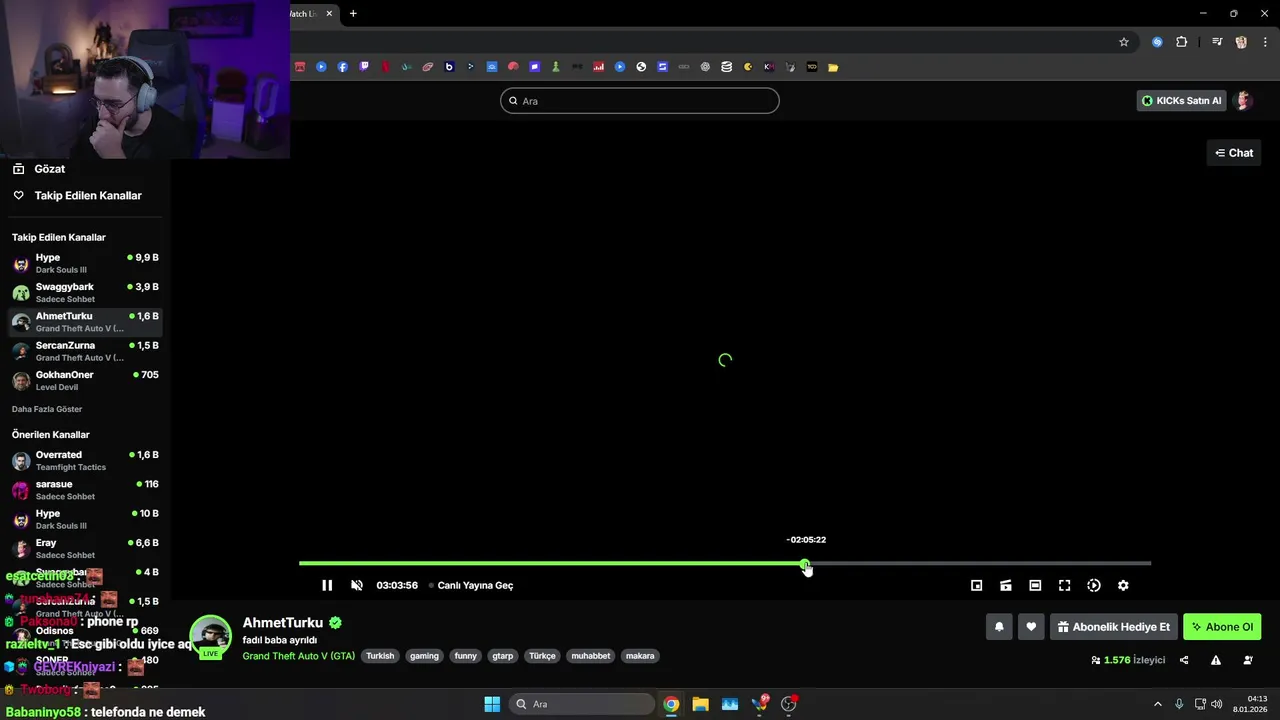Open Chrome three-dot menu

[1265, 42]
